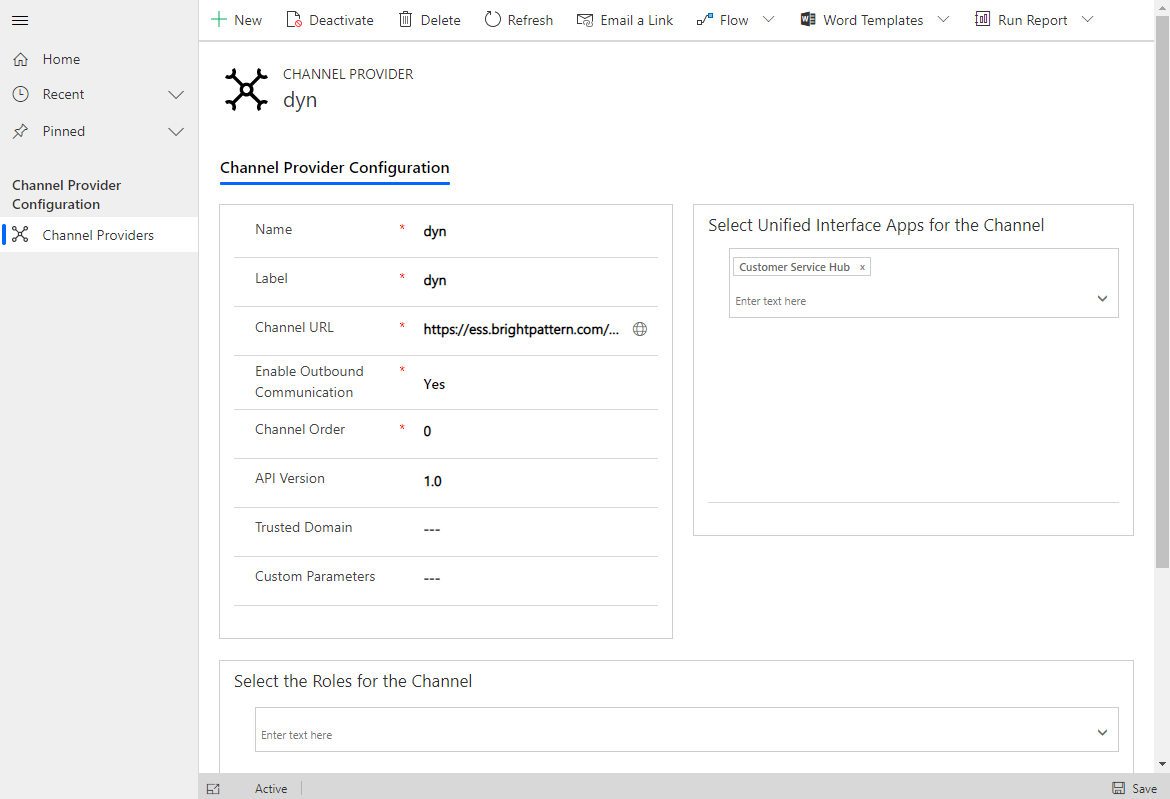Toggle Enable Outbound Communication Yes value
This screenshot has width=1170, height=799.
point(434,384)
